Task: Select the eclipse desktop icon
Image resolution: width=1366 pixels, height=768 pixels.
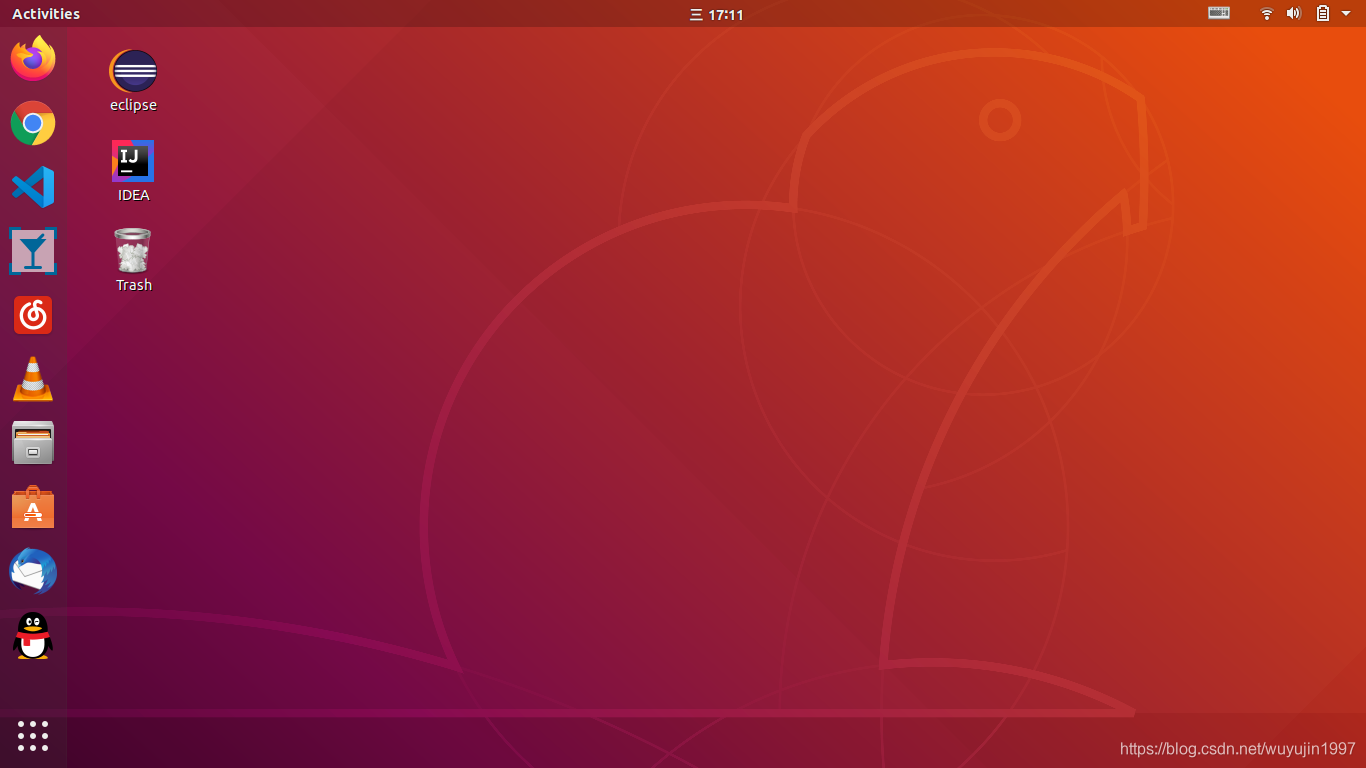Action: click(x=133, y=81)
